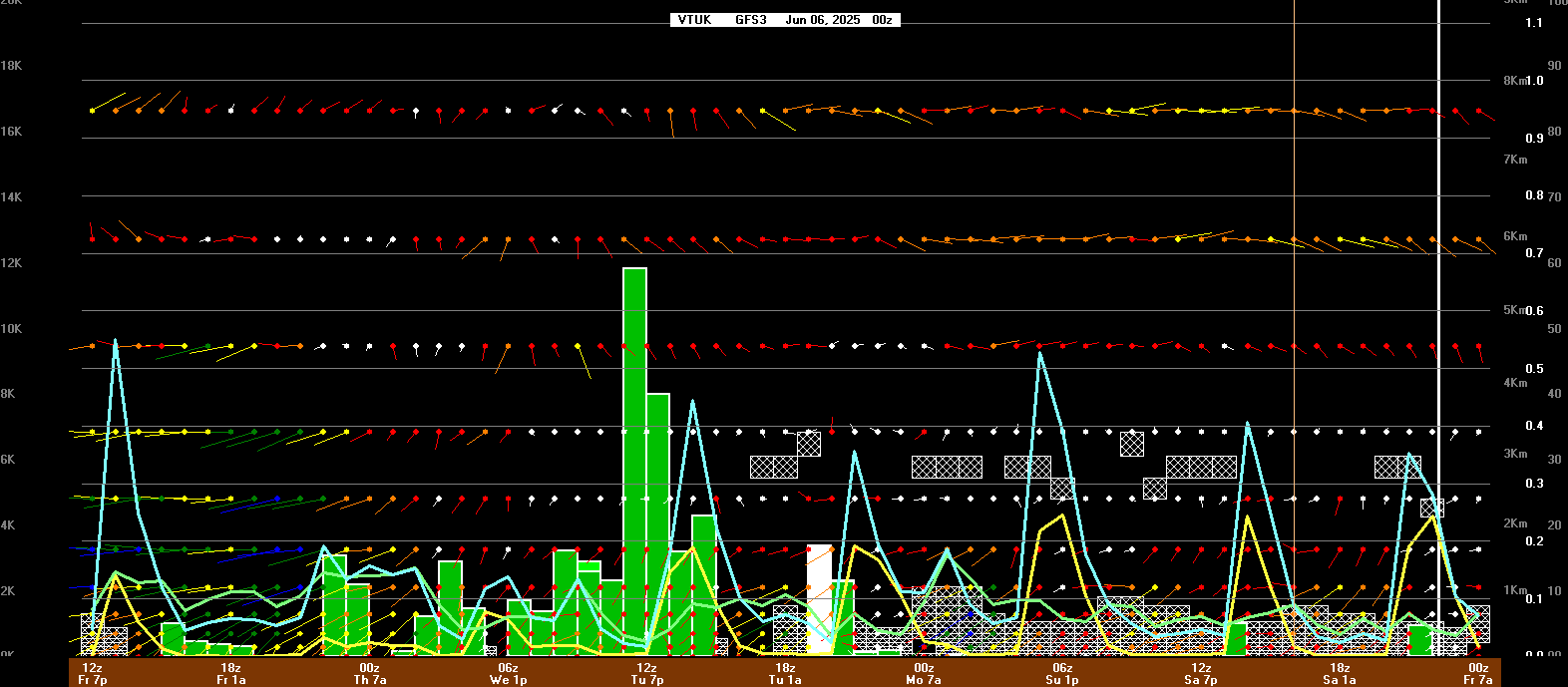The image size is (1568, 687).
Task: Click the 0.7 value on the right scale
Action: [1534, 253]
